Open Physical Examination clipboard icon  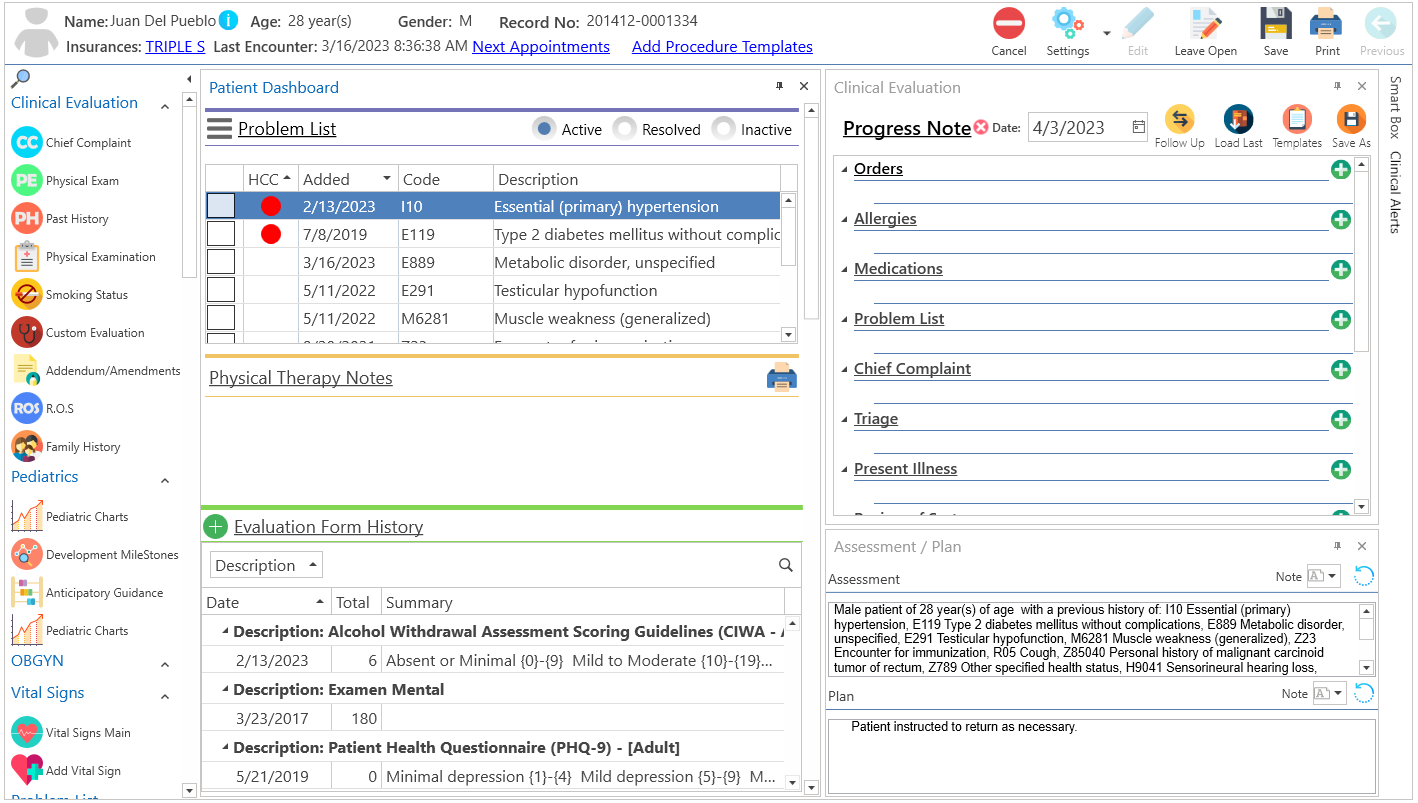pos(27,256)
